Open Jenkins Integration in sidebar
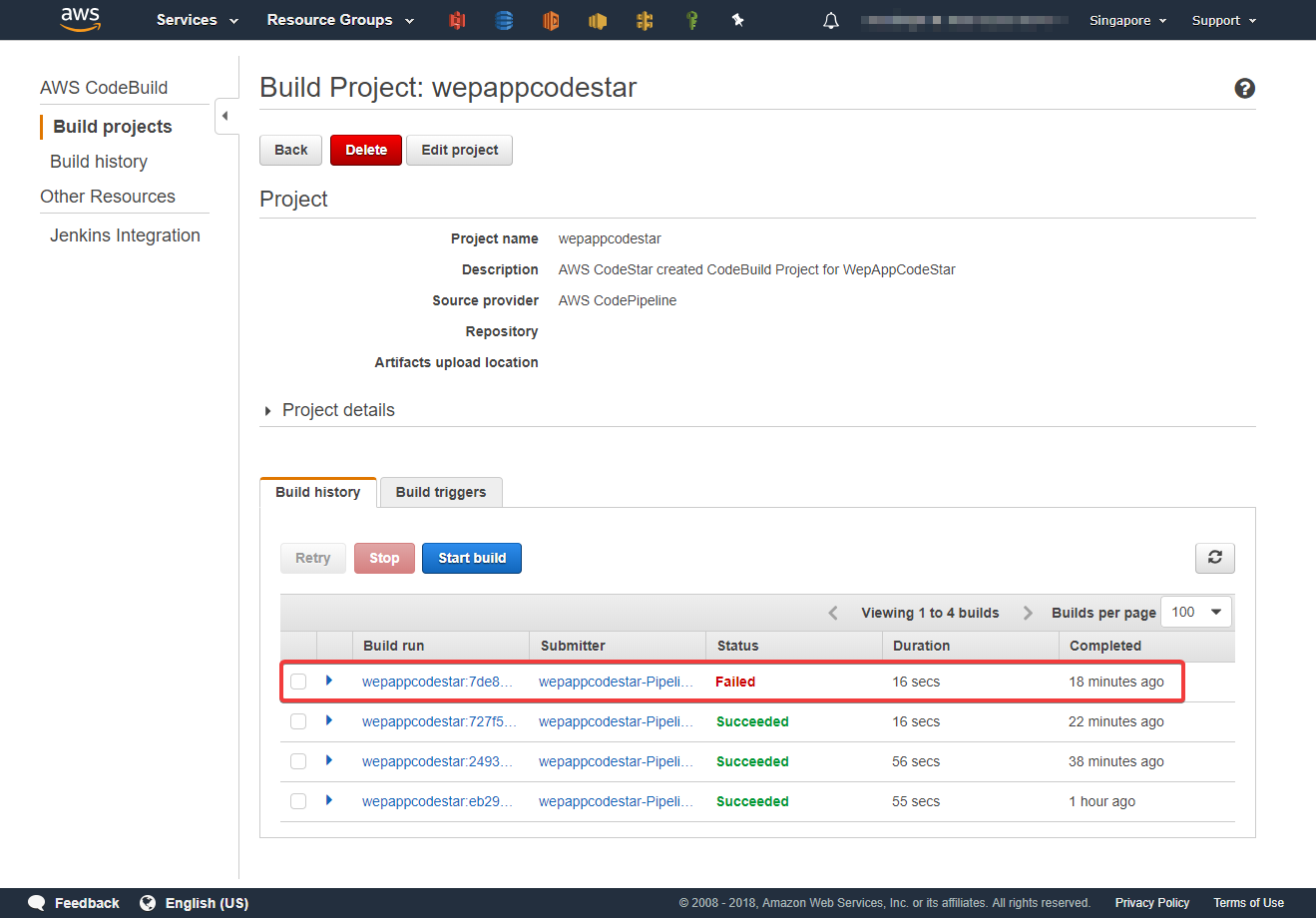The image size is (1316, 918). 126,235
